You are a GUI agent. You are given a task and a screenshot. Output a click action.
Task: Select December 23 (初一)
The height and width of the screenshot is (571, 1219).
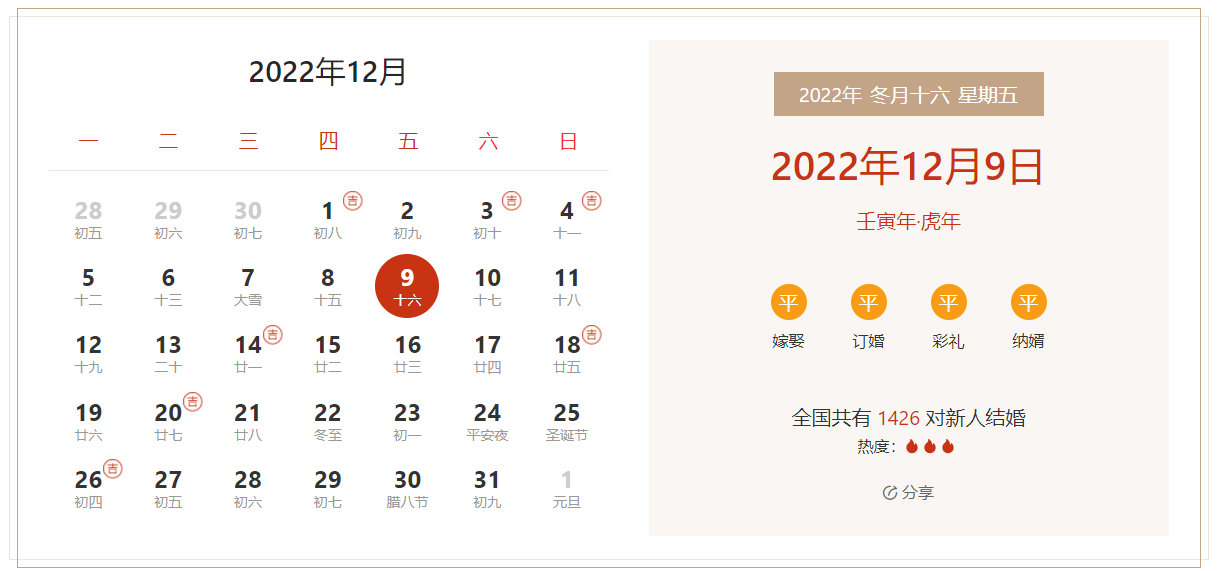pos(407,422)
